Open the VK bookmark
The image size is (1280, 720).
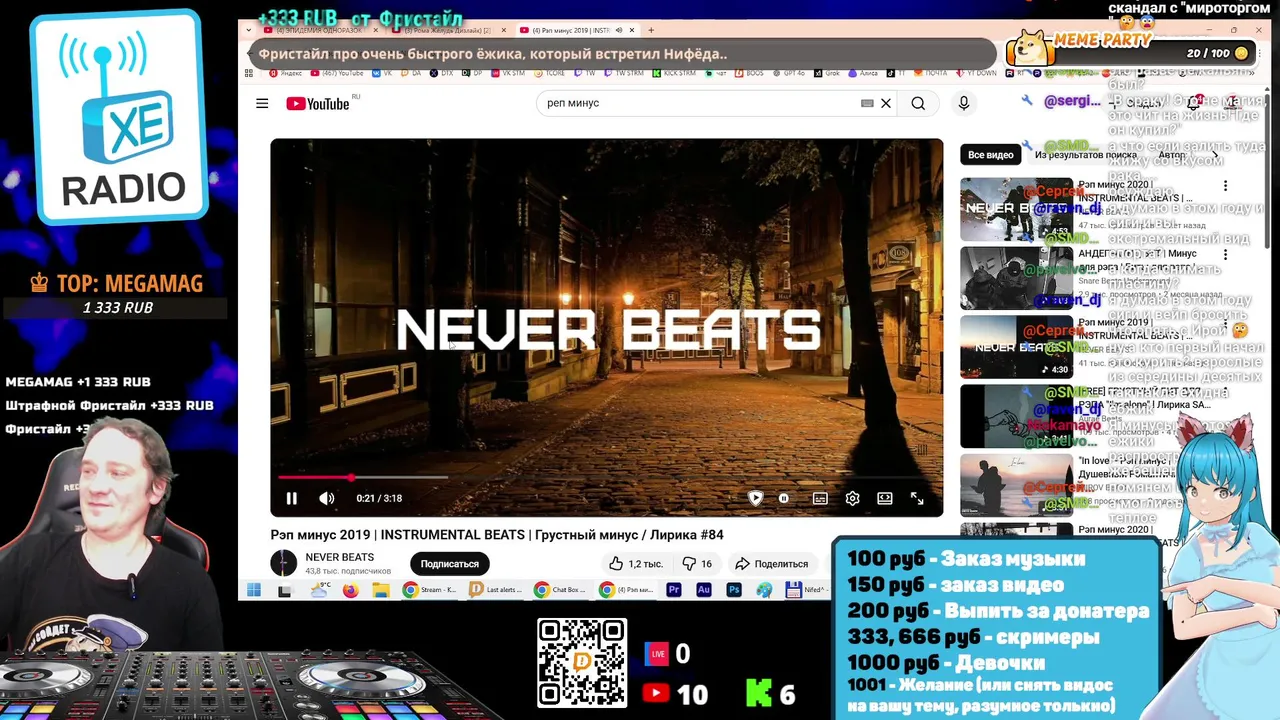pos(382,73)
